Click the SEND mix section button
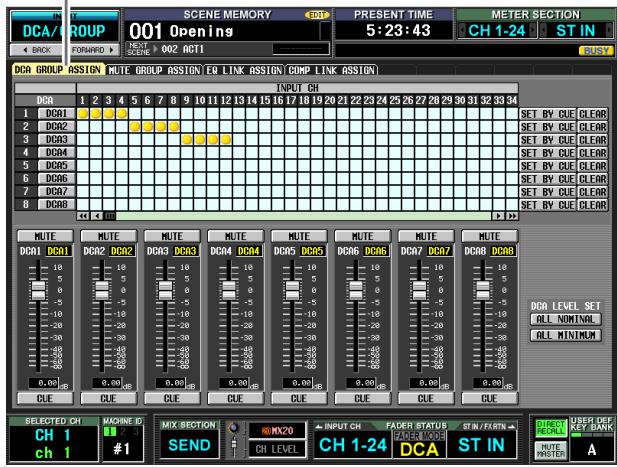This screenshot has width=617, height=467. click(189, 445)
